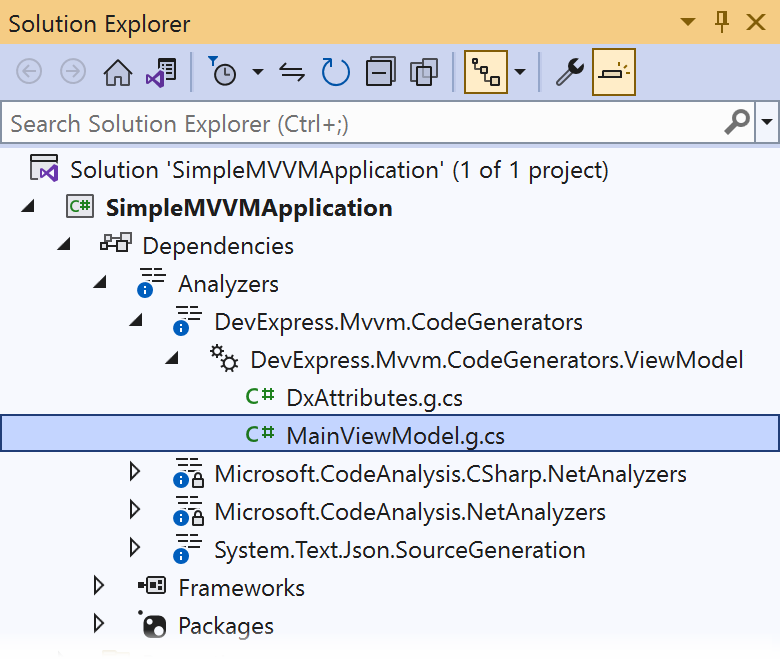The height and width of the screenshot is (660, 780).
Task: Collapse the Dependencies node
Action: pos(64,244)
